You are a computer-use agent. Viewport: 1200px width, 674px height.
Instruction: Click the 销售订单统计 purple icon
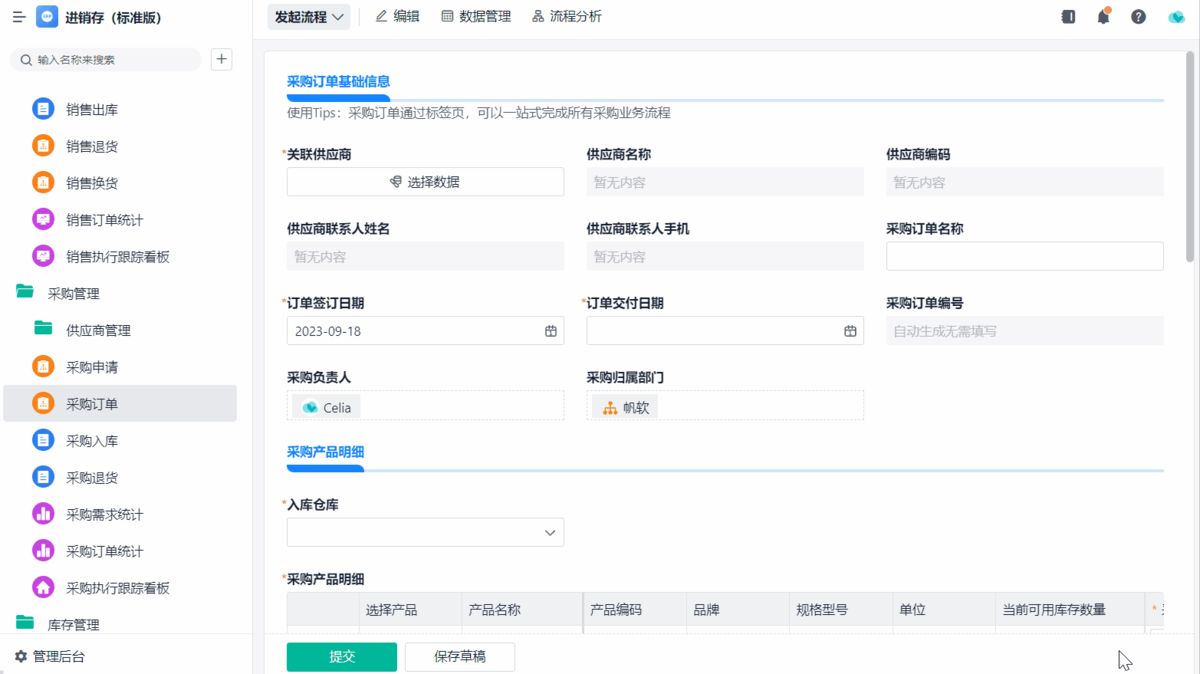tap(43, 220)
